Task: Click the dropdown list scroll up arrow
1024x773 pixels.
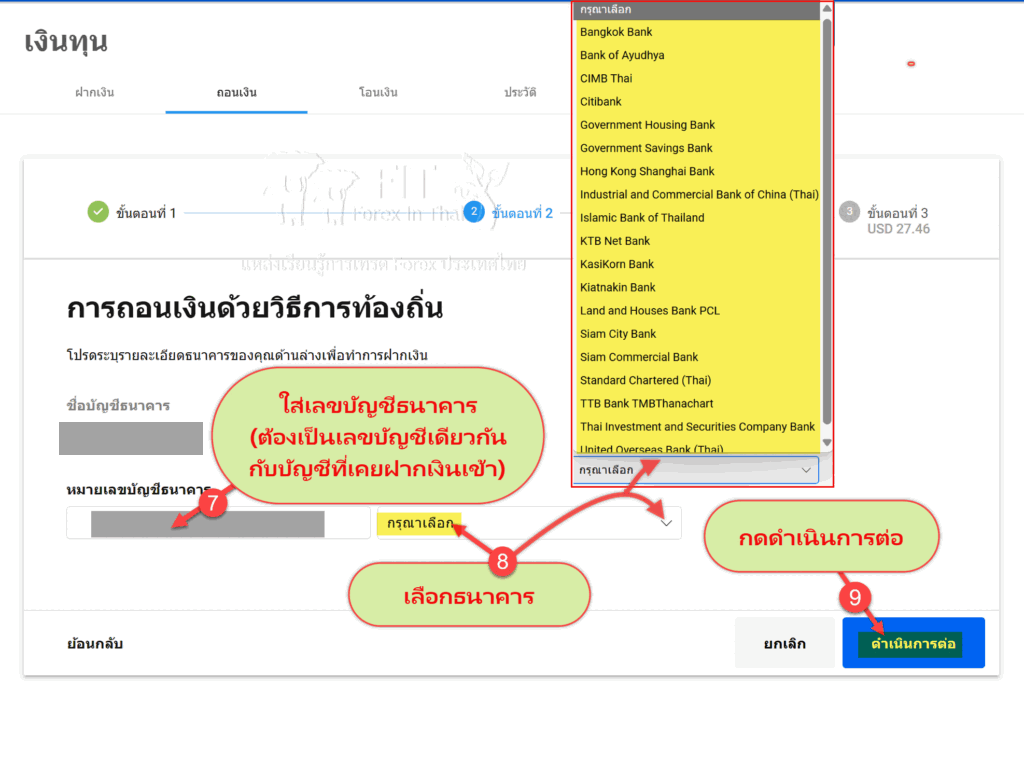Action: (x=826, y=9)
